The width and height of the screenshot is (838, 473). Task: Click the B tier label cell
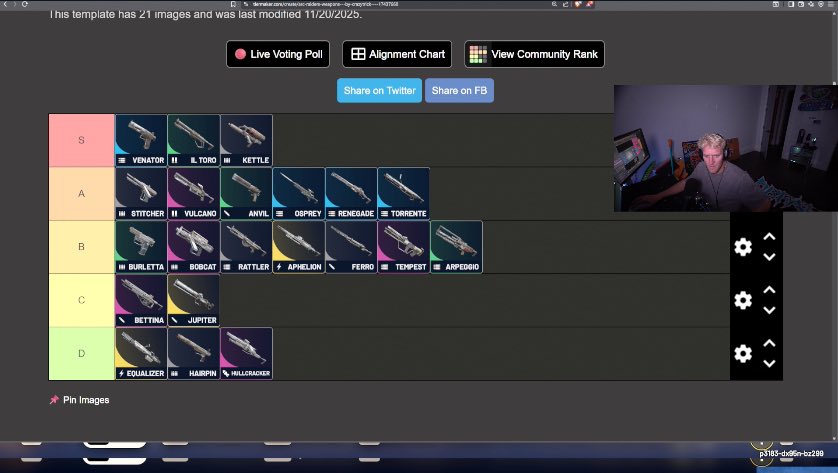tap(82, 247)
